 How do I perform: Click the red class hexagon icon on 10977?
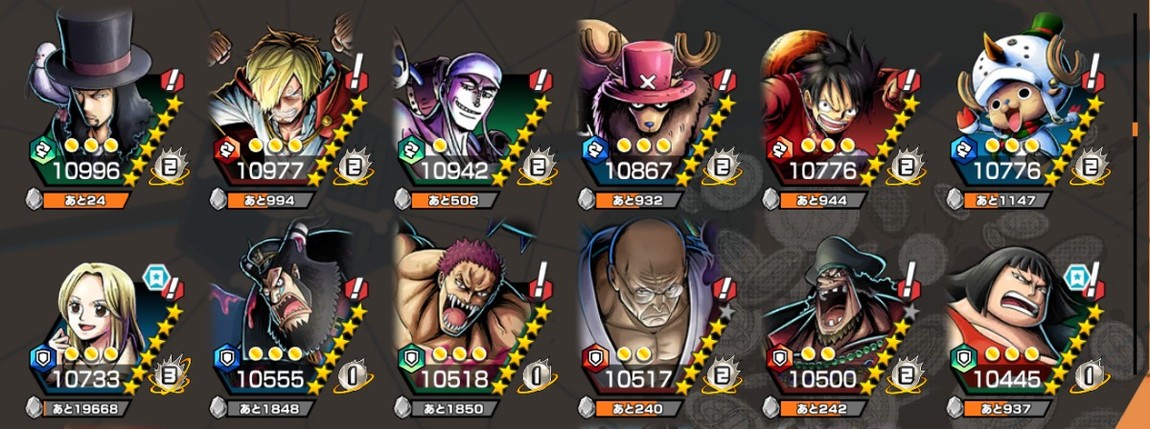[224, 150]
